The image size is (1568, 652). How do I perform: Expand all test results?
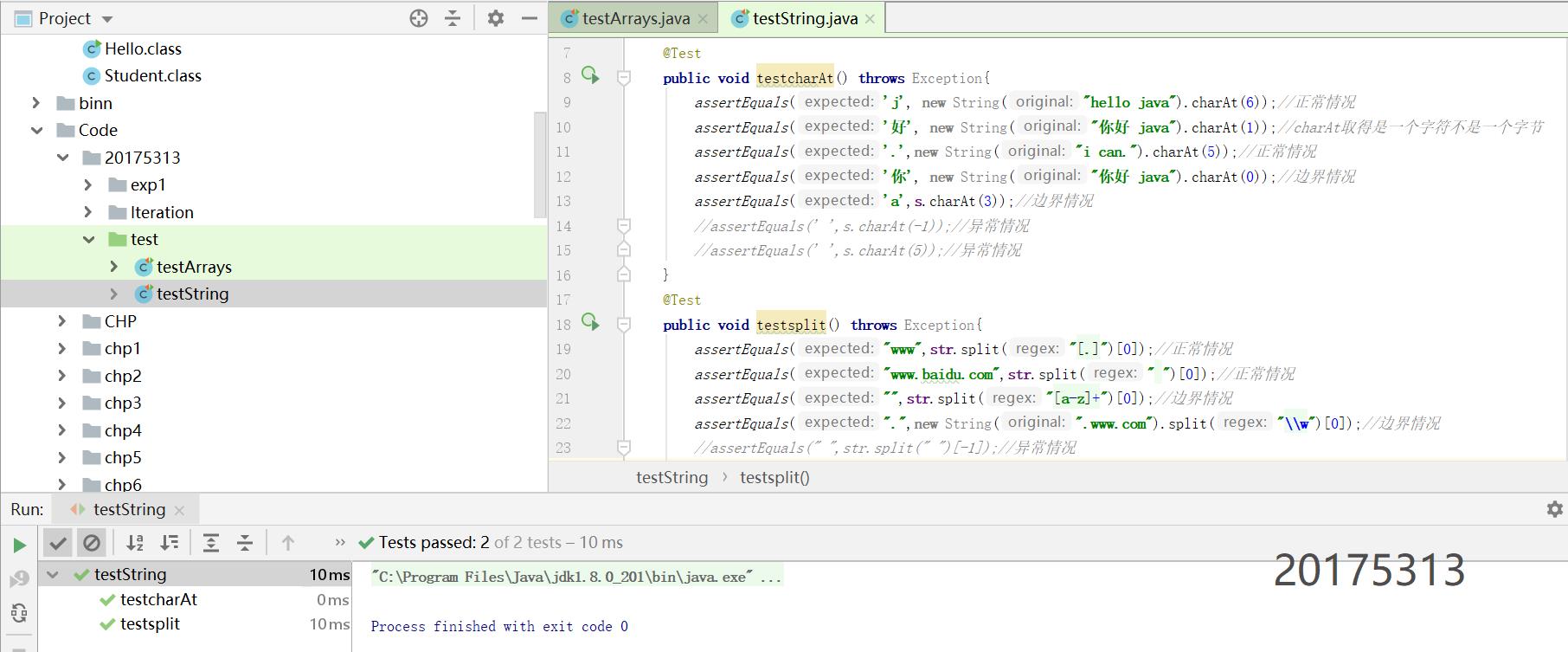210,543
